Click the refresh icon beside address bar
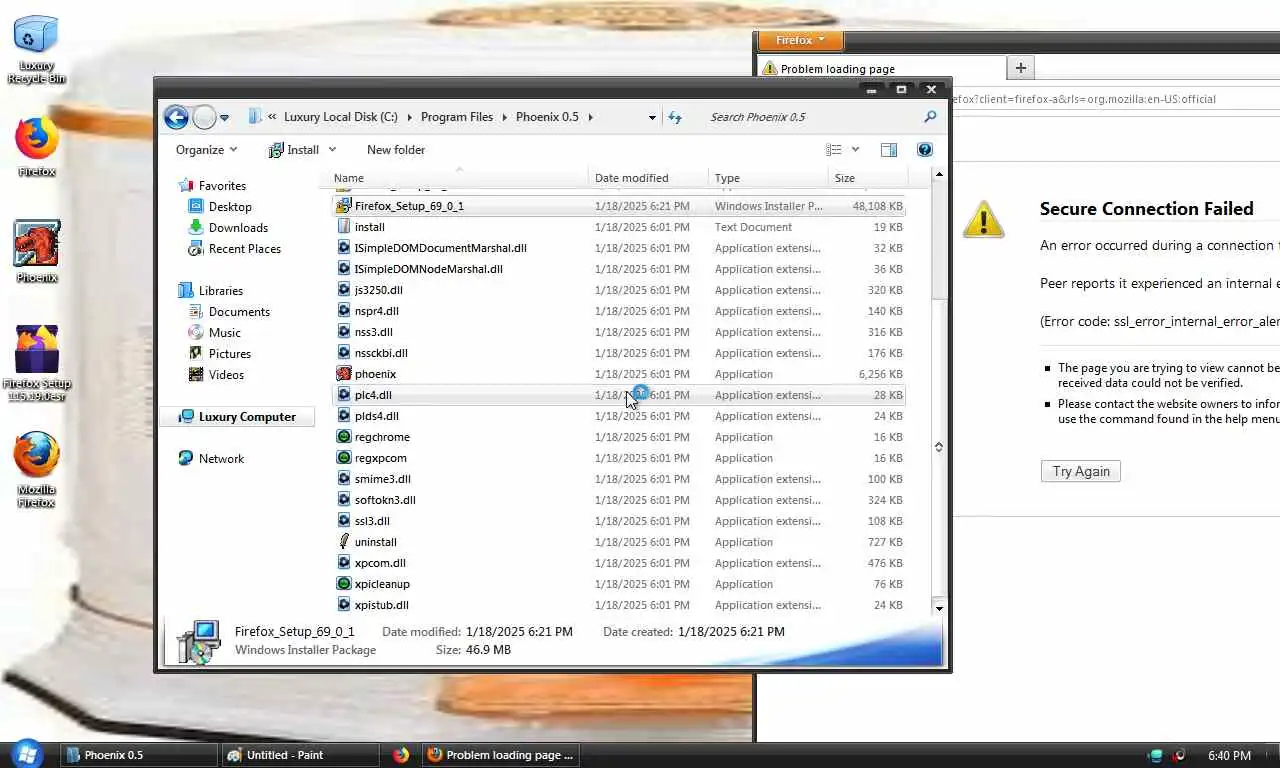The height and width of the screenshot is (768, 1280). [675, 117]
